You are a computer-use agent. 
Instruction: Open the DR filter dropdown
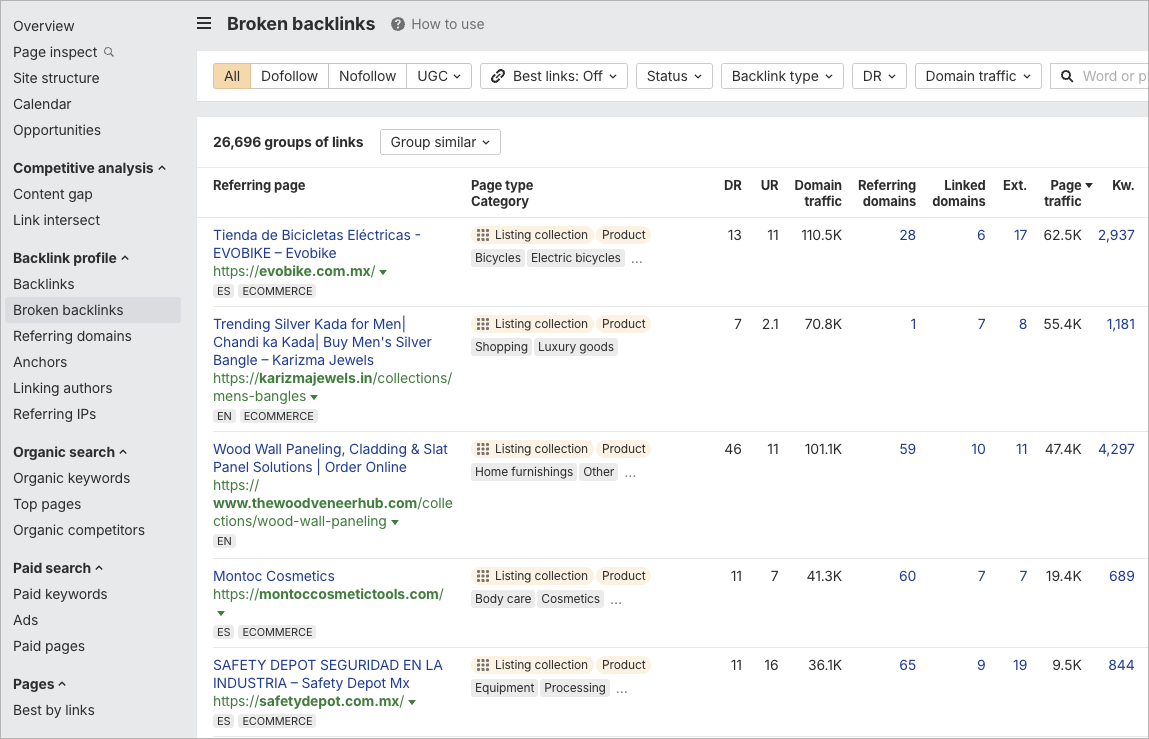click(878, 75)
